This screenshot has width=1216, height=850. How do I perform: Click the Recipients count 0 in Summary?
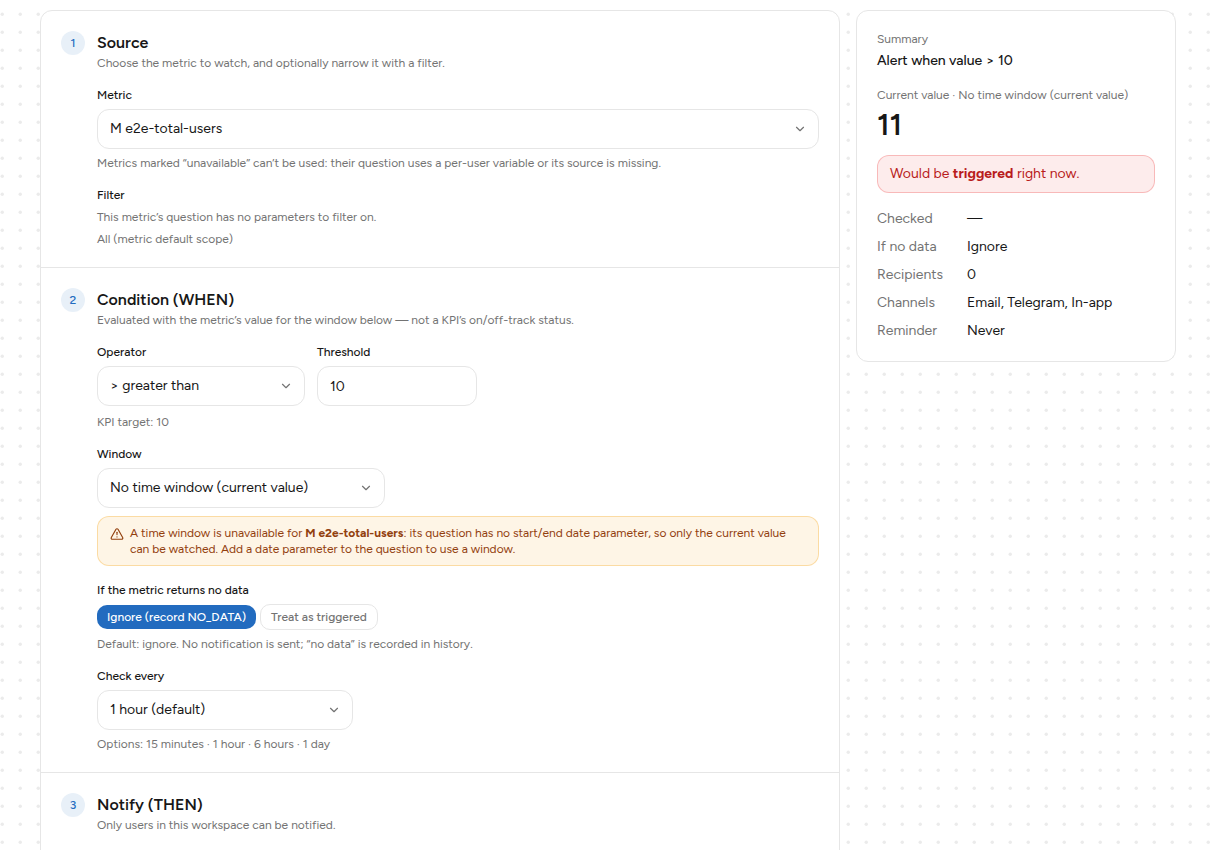tap(971, 275)
